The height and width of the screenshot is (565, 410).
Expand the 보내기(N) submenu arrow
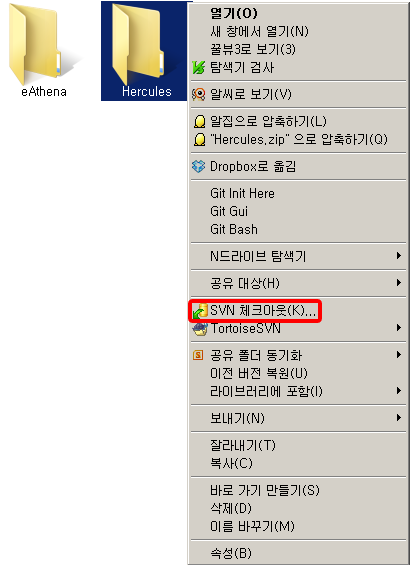(398, 418)
